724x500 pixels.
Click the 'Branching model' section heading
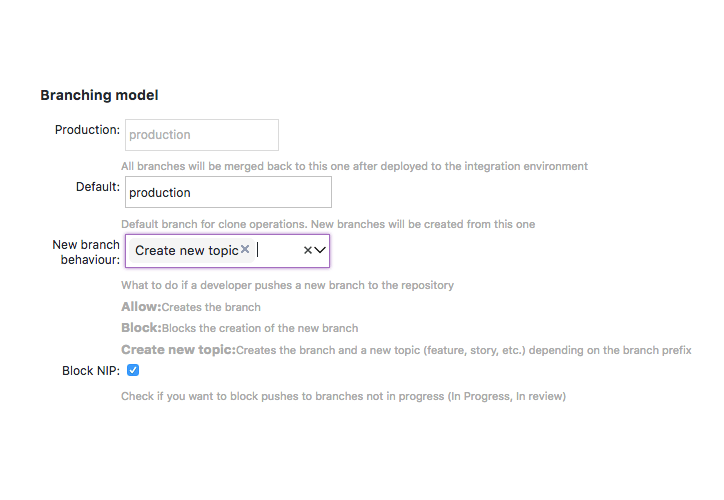click(99, 95)
